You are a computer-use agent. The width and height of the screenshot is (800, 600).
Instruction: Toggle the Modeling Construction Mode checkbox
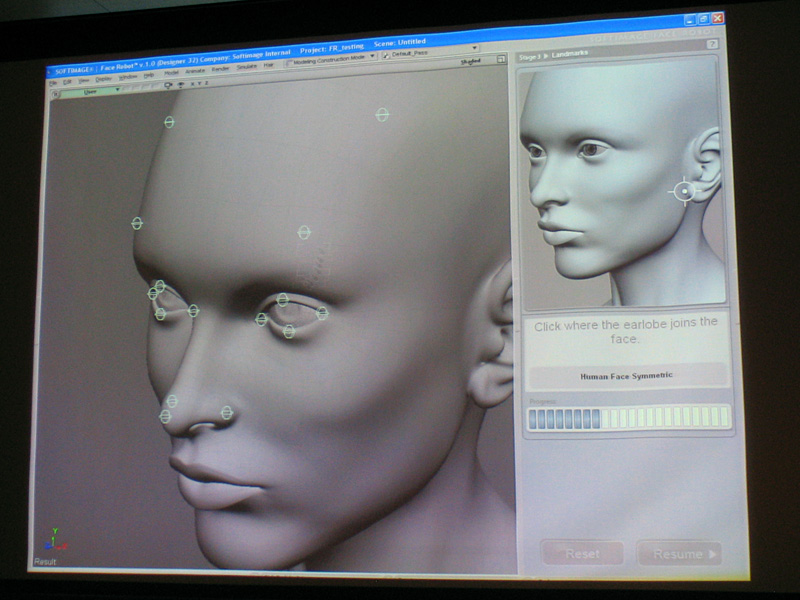(x=290, y=62)
